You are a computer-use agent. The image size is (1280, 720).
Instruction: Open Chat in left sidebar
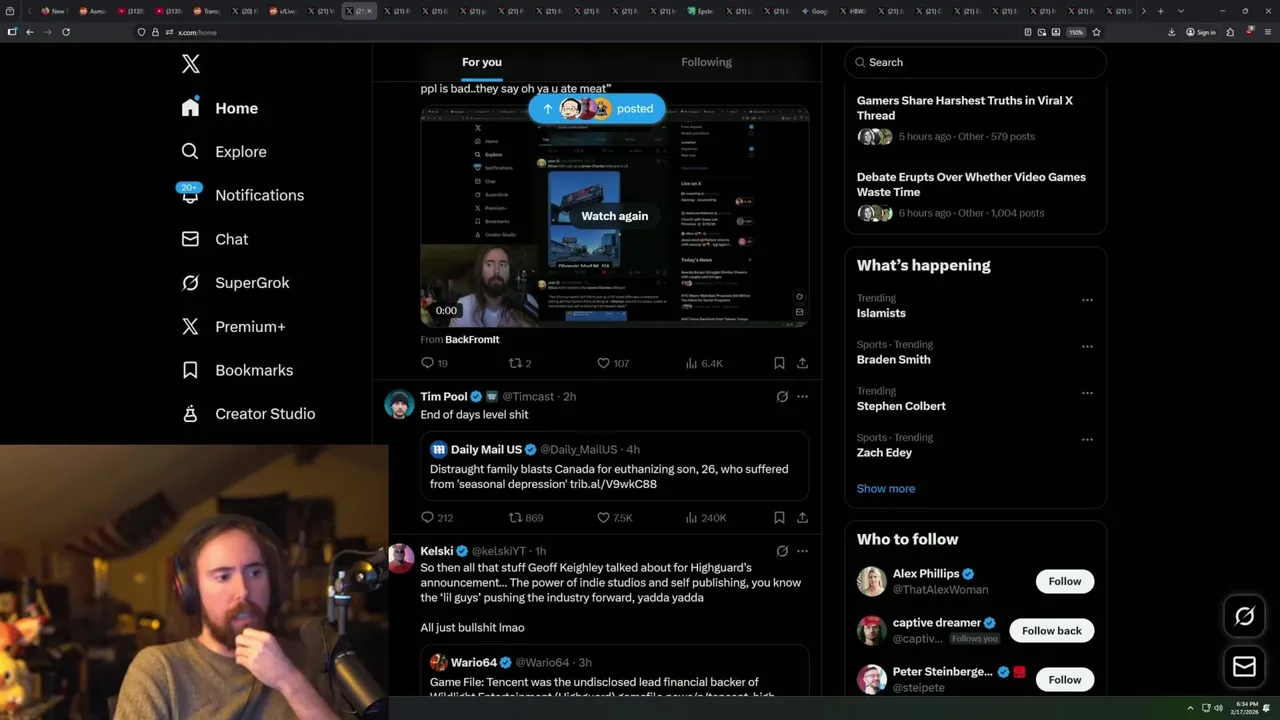tap(214, 239)
